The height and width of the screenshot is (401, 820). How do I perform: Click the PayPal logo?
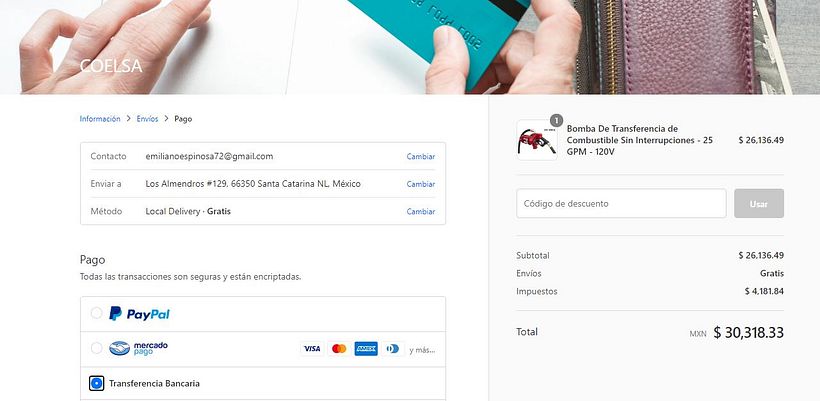pyautogui.click(x=139, y=314)
